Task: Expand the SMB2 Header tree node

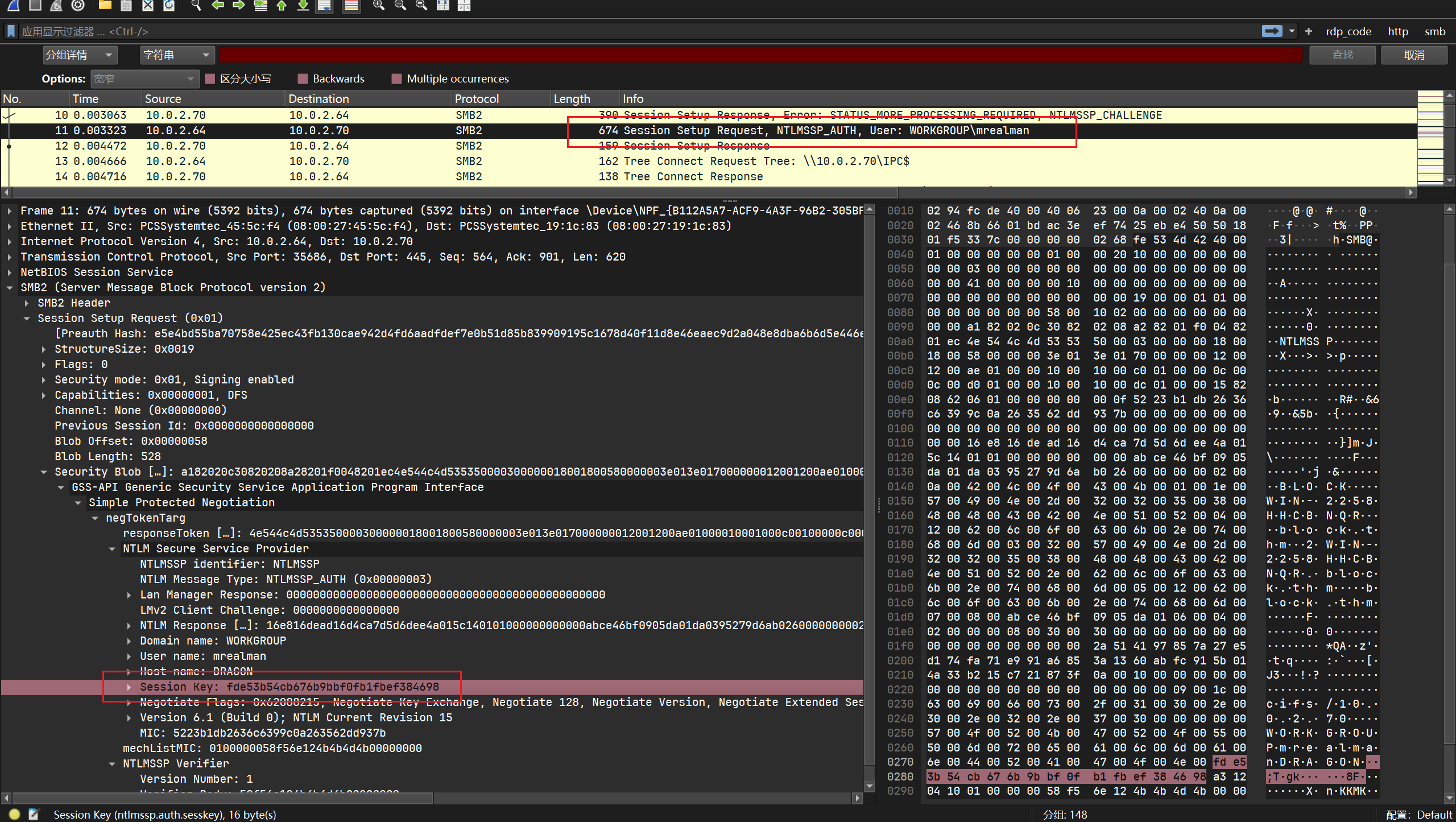Action: (27, 303)
